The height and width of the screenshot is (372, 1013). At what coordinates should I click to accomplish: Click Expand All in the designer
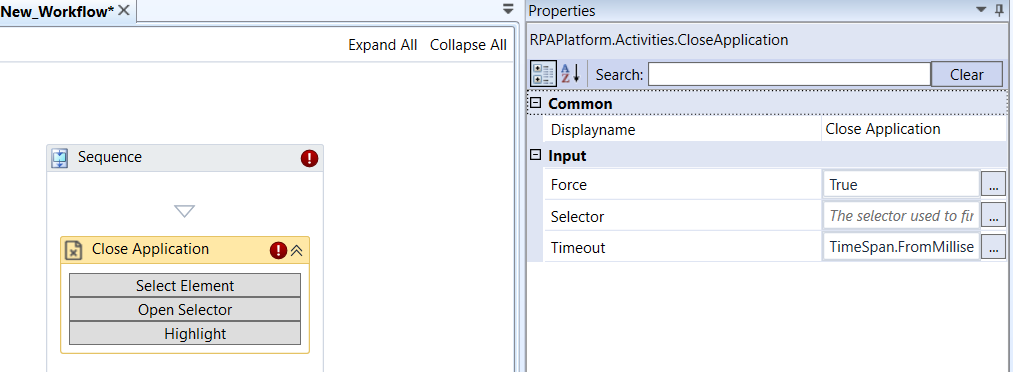[382, 45]
